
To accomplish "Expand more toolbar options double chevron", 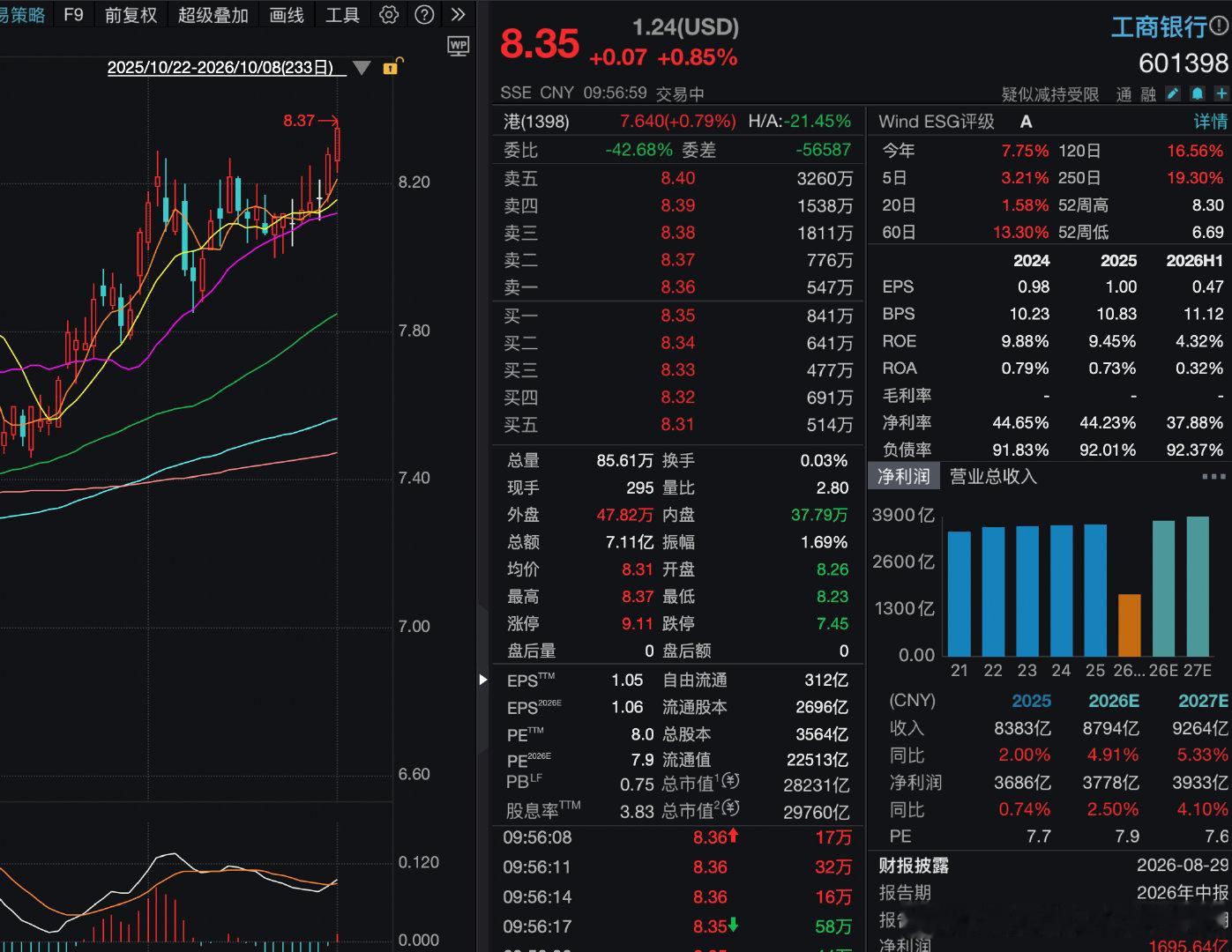I will tap(458, 15).
